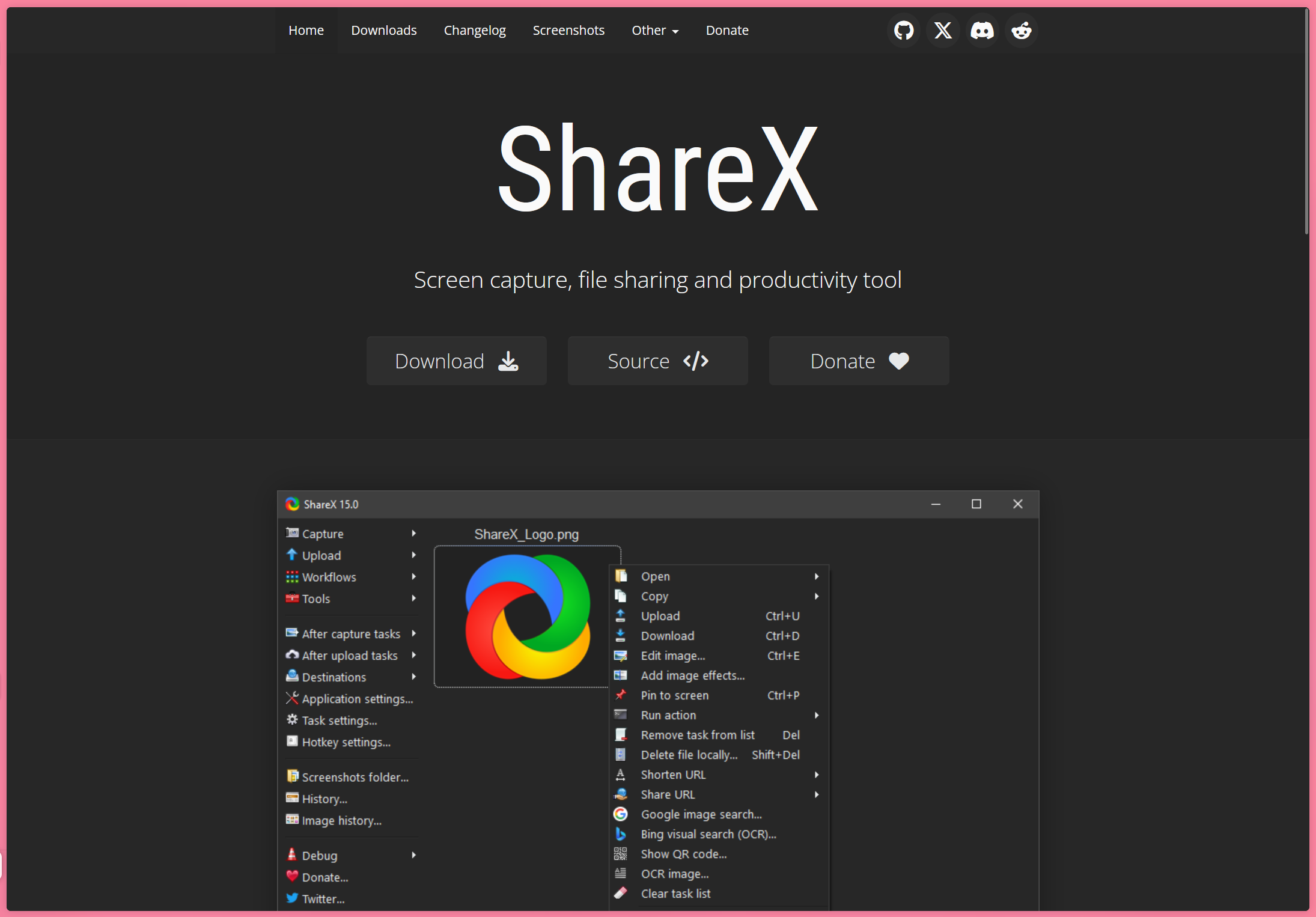The image size is (1316, 917).
Task: Click the Capture menu icon
Action: tap(292, 533)
